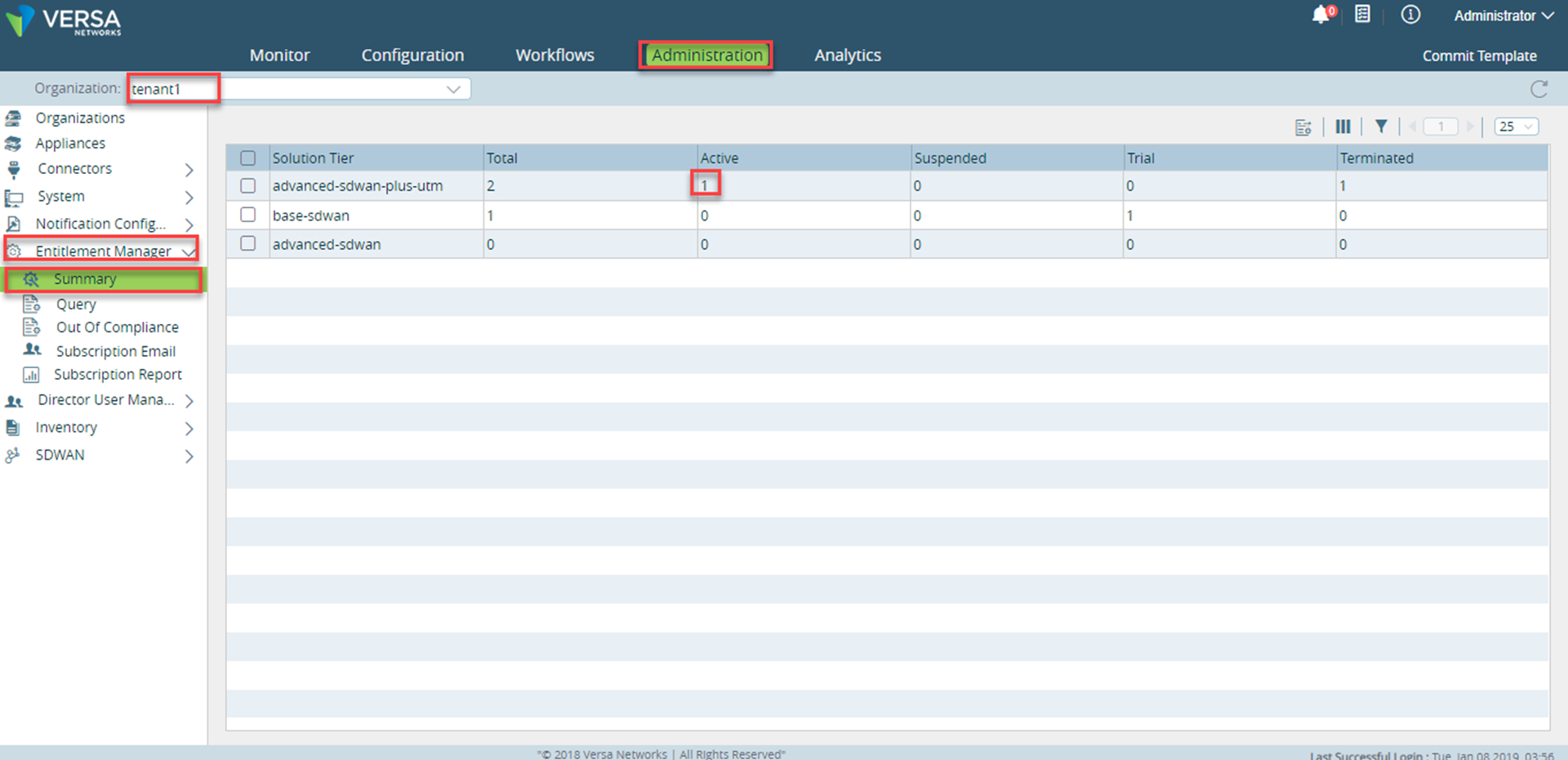This screenshot has height=760, width=1568.
Task: Click the Inventory sidebar icon
Action: (13, 427)
